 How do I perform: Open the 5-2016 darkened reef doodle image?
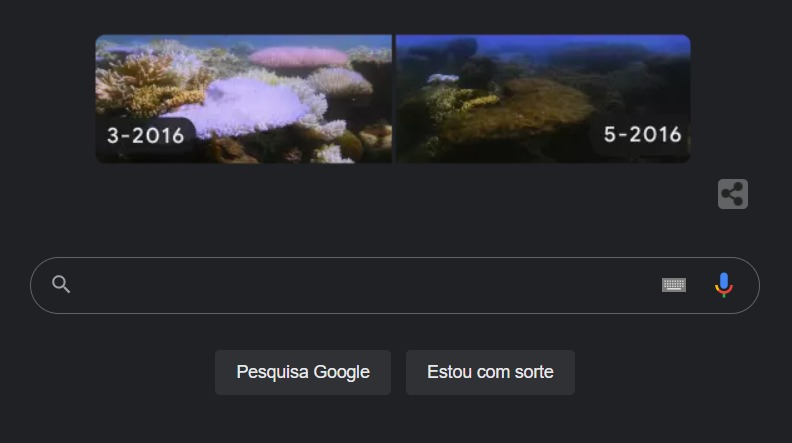543,99
